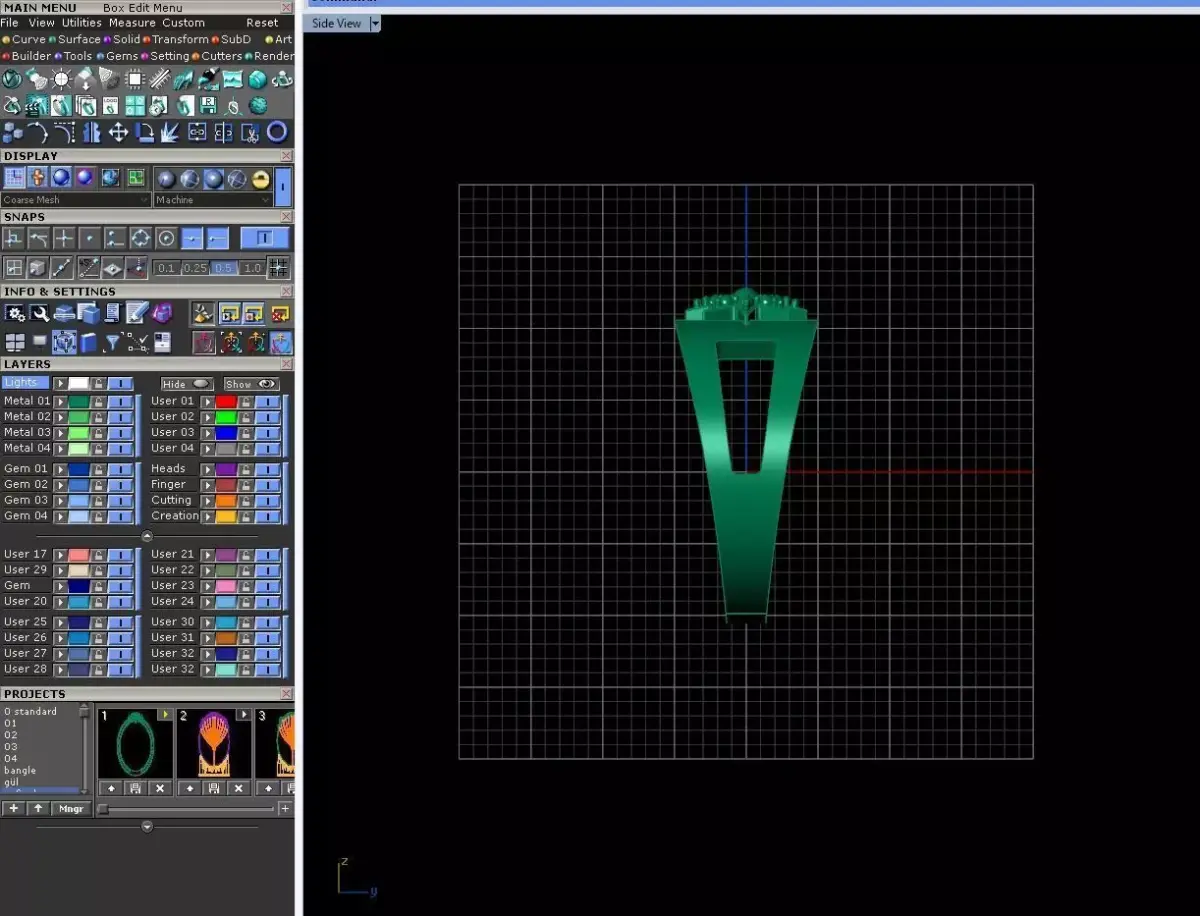The height and width of the screenshot is (916, 1200).
Task: Click the orange swatch of Cutting layer
Action: [x=226, y=501]
